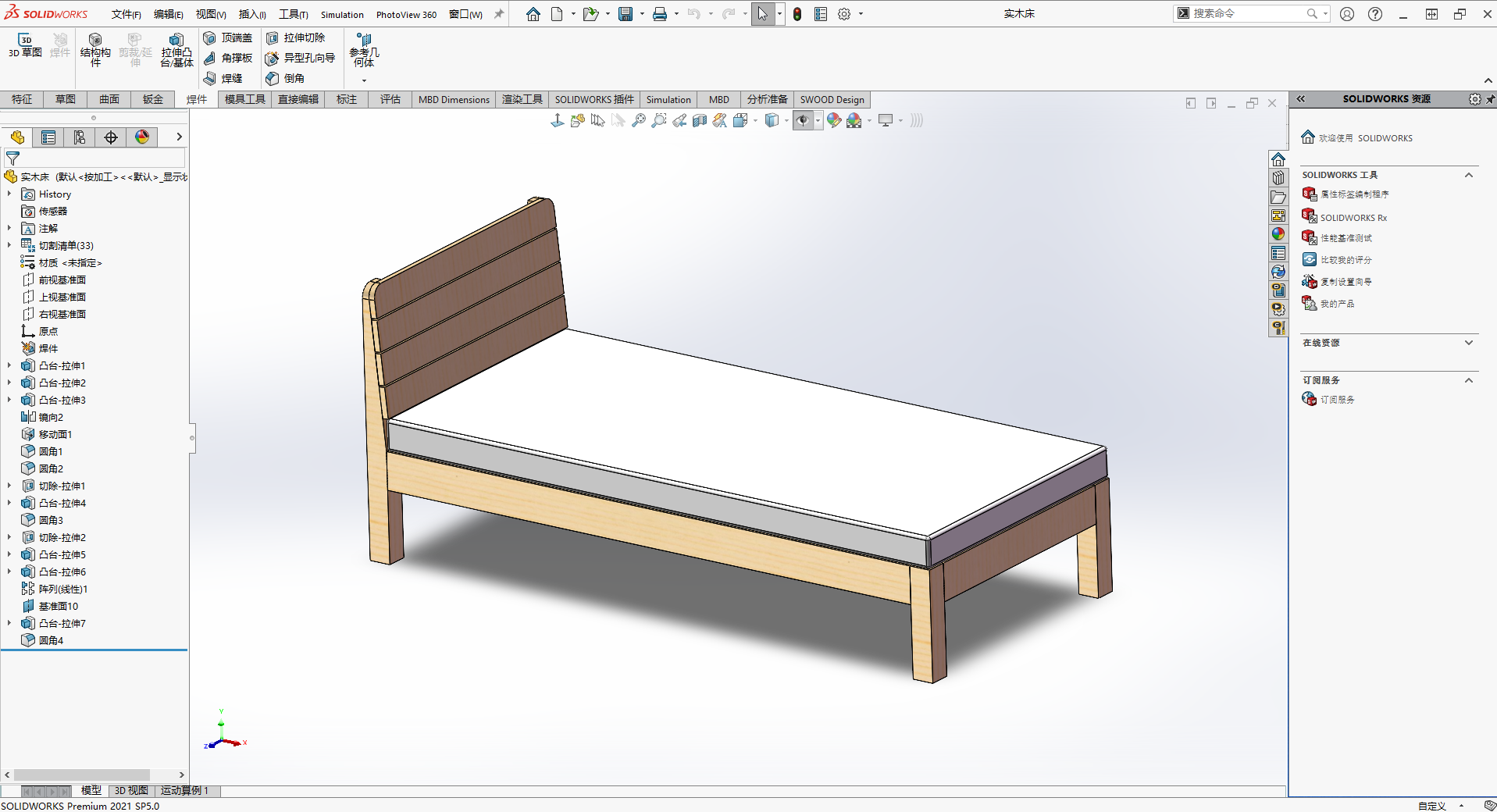Switch to the PropertyManager panel tab

tap(48, 137)
